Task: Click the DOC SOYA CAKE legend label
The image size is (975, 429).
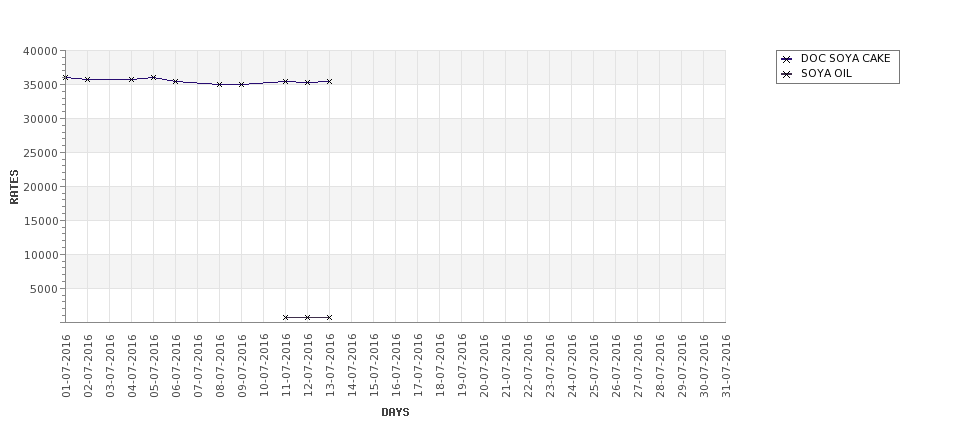Action: click(846, 58)
